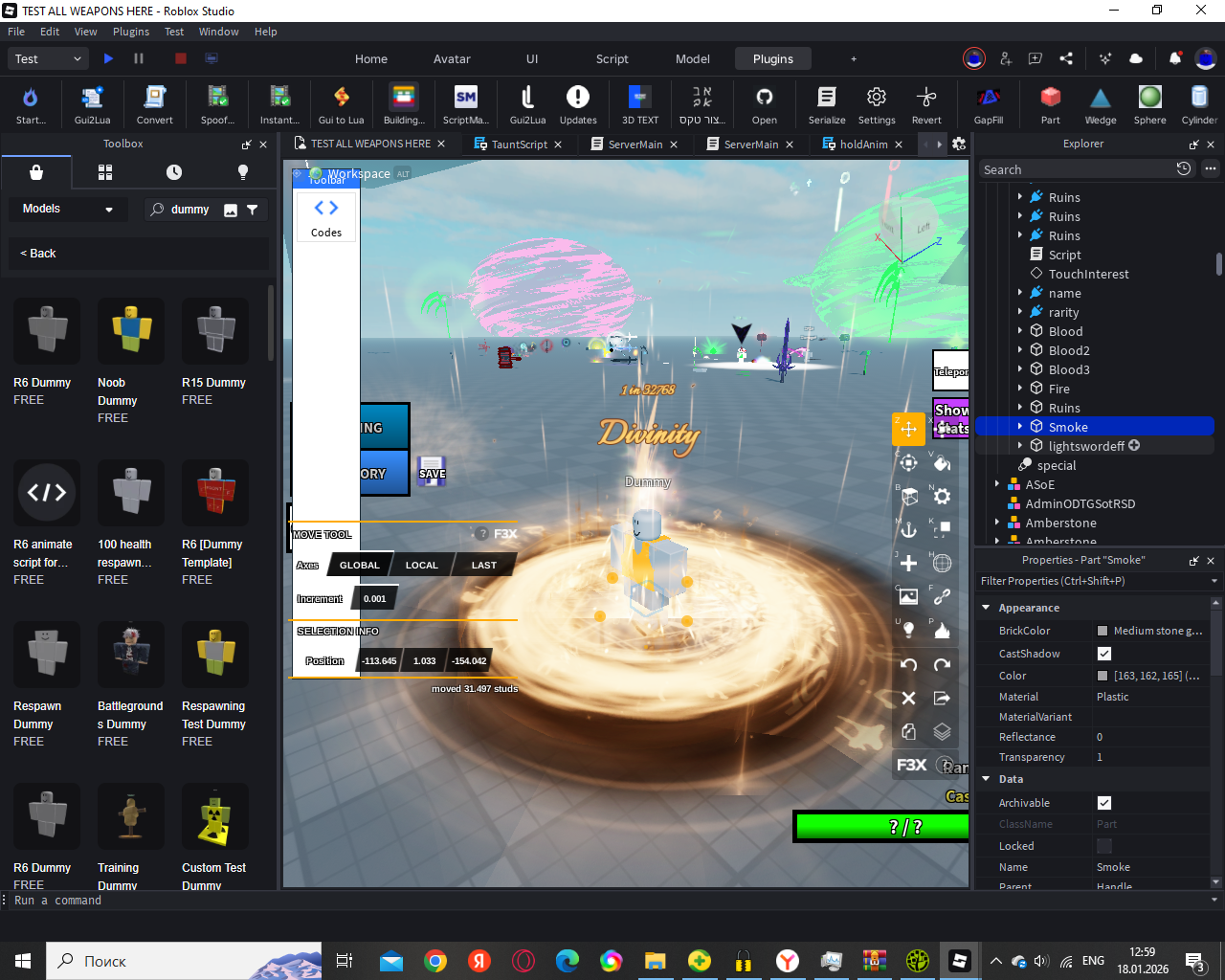Open the Spoof plugin
Viewport: 1225px width, 980px height.
click(217, 104)
